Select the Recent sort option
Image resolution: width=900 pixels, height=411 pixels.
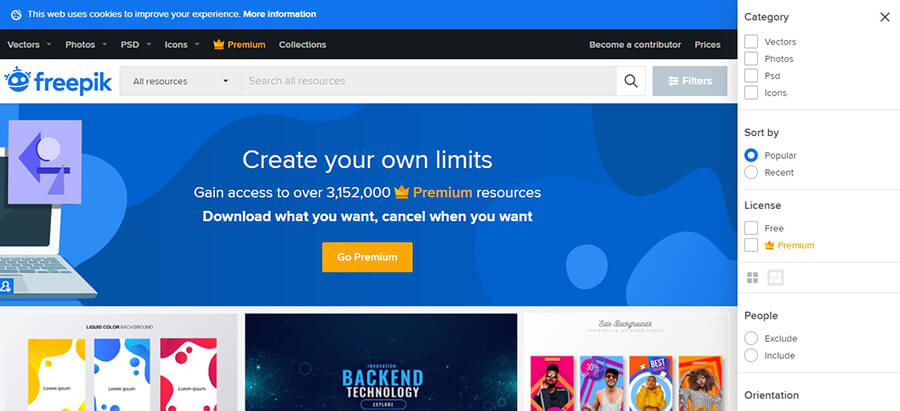click(751, 172)
